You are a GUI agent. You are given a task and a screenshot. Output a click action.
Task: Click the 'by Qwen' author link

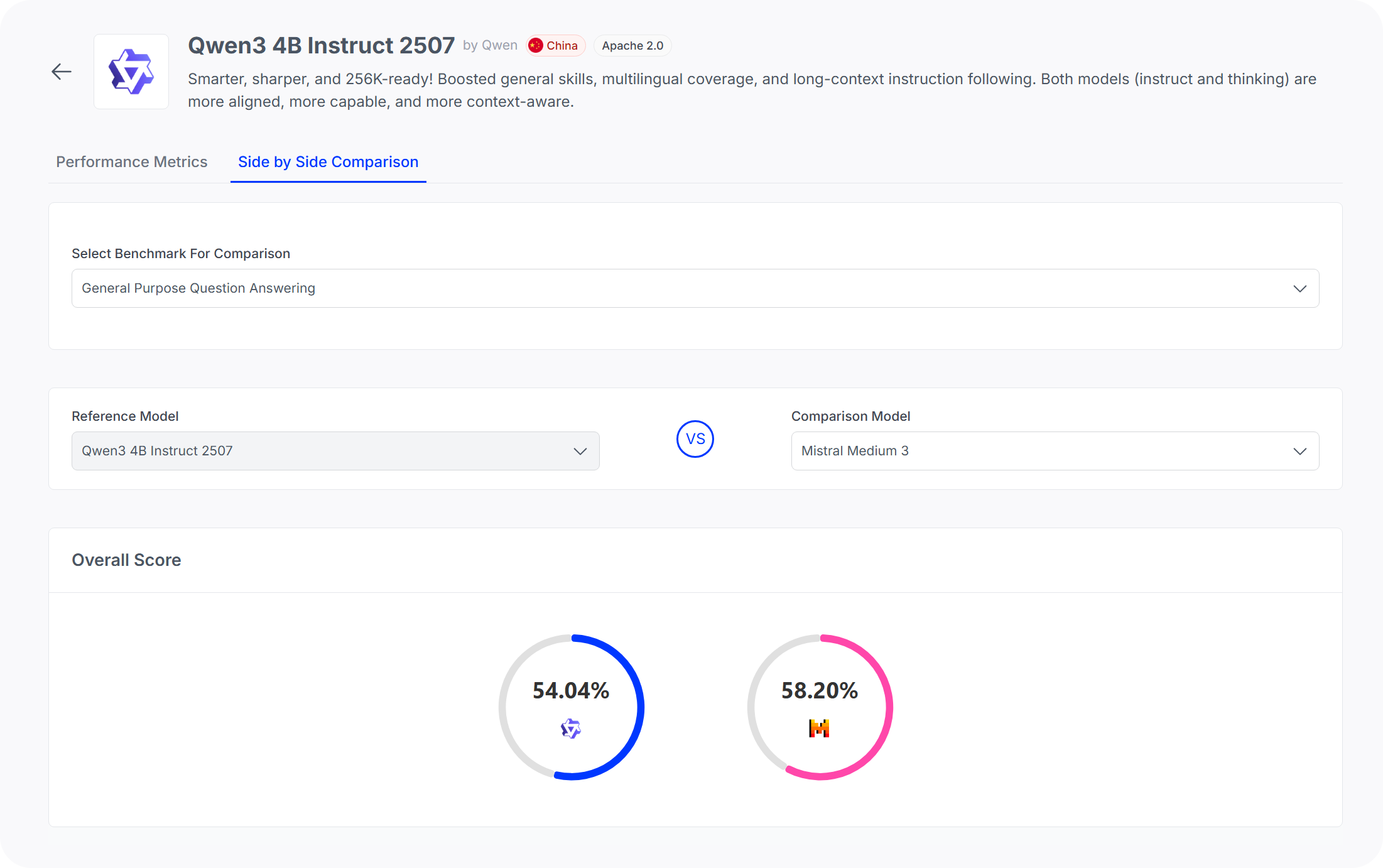click(x=490, y=46)
